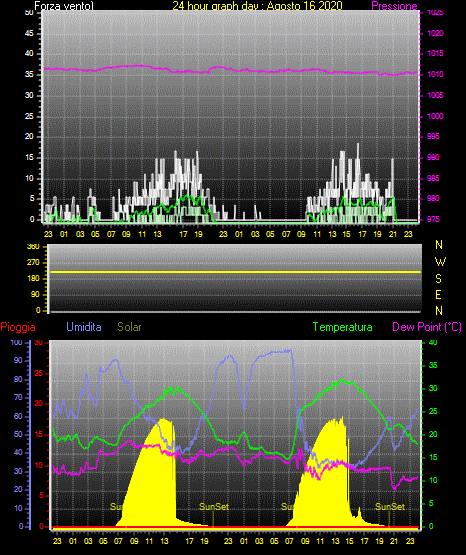This screenshot has width=466, height=555.
Task: Click the pressure axis value 985
Action: pyautogui.click(x=433, y=178)
